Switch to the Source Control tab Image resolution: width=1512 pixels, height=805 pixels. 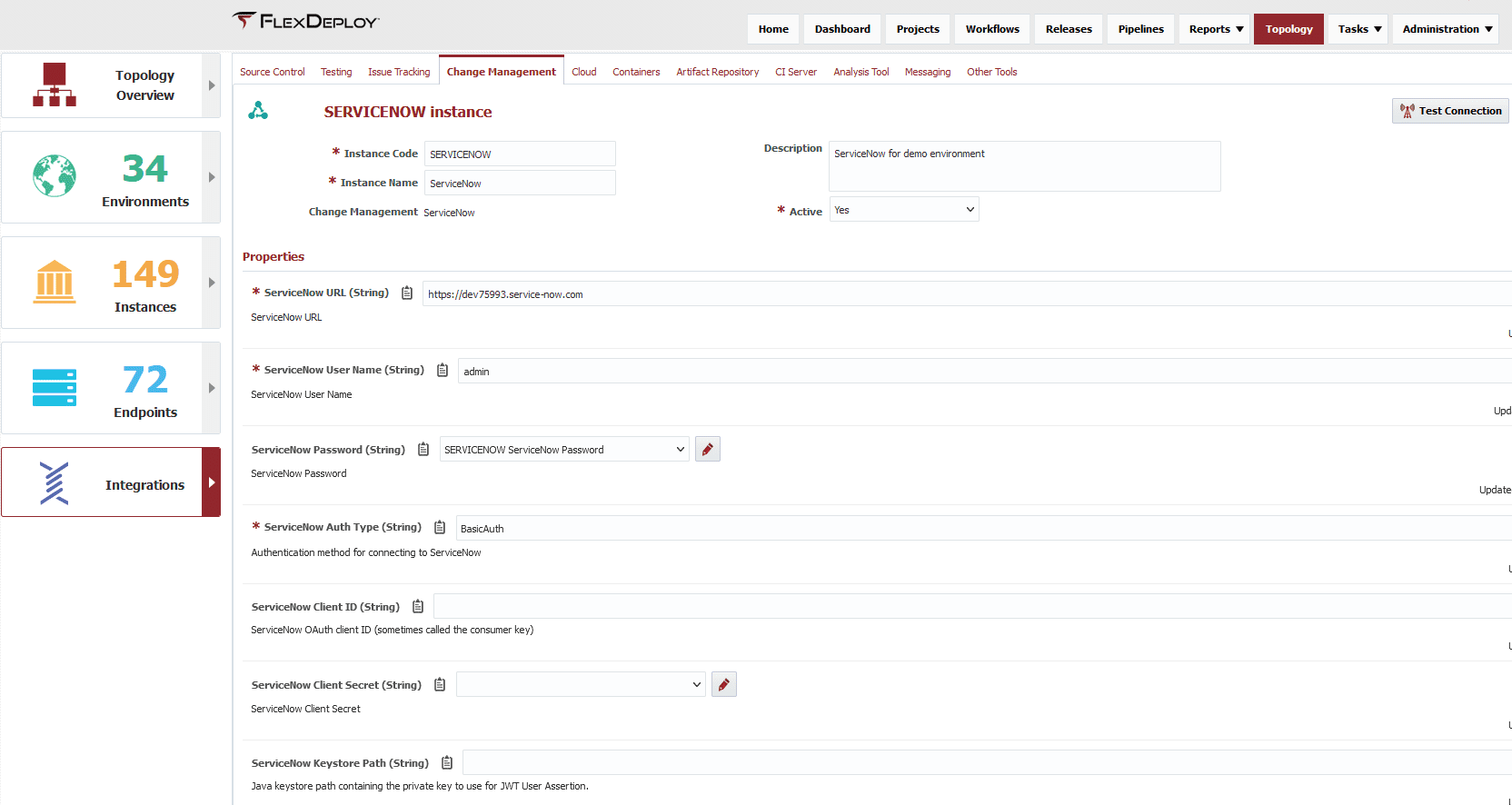pyautogui.click(x=273, y=72)
